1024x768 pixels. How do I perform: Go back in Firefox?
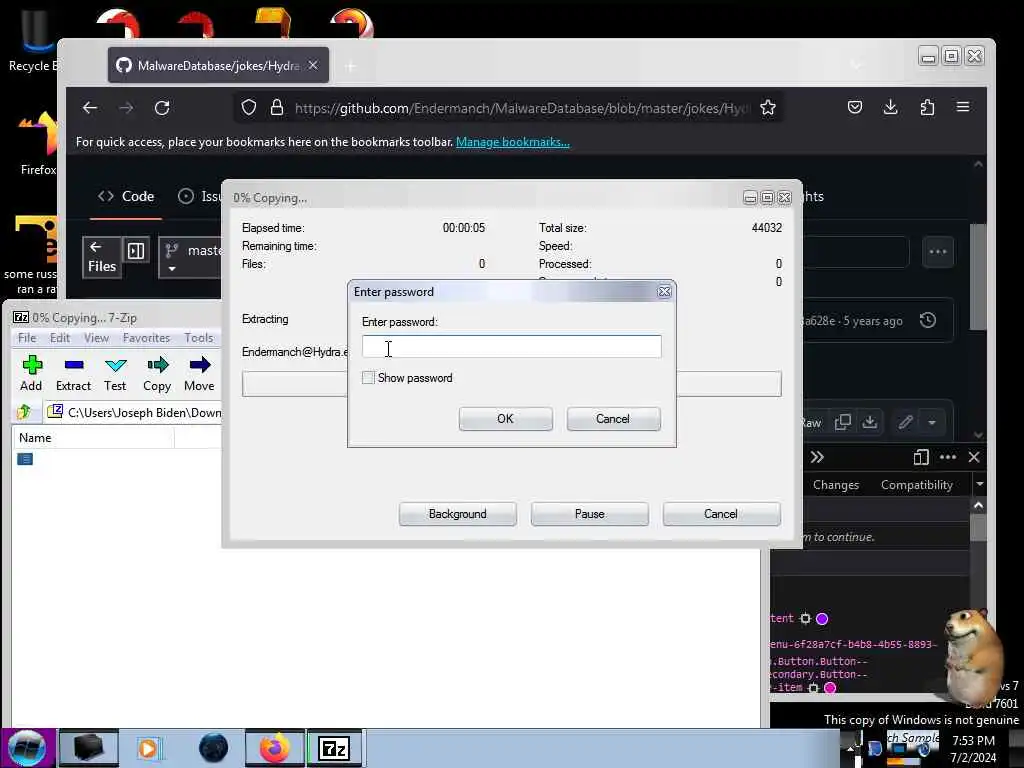point(89,108)
